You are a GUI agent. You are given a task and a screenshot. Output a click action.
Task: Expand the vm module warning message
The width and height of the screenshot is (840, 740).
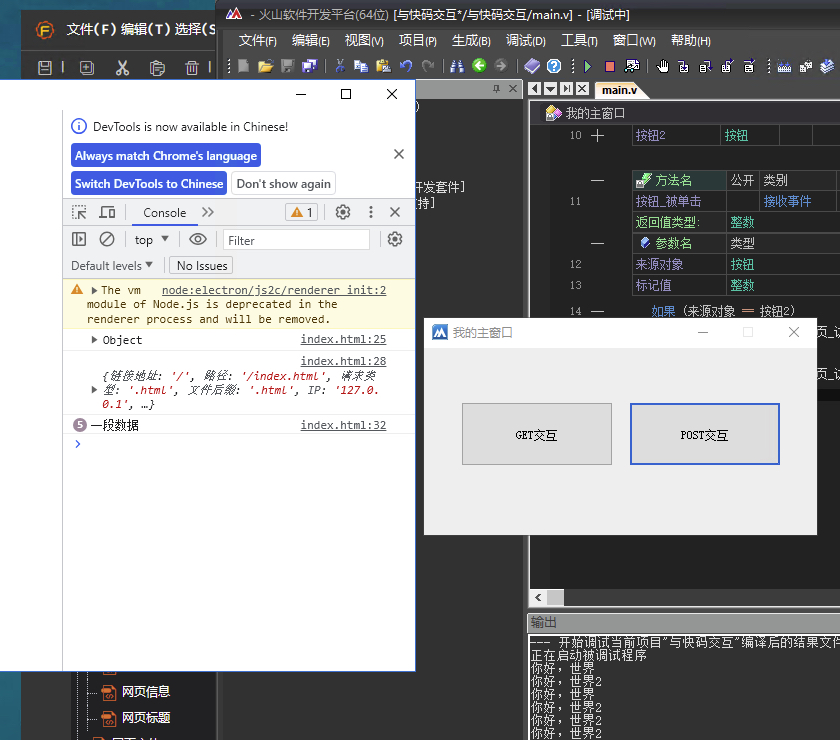click(x=94, y=290)
